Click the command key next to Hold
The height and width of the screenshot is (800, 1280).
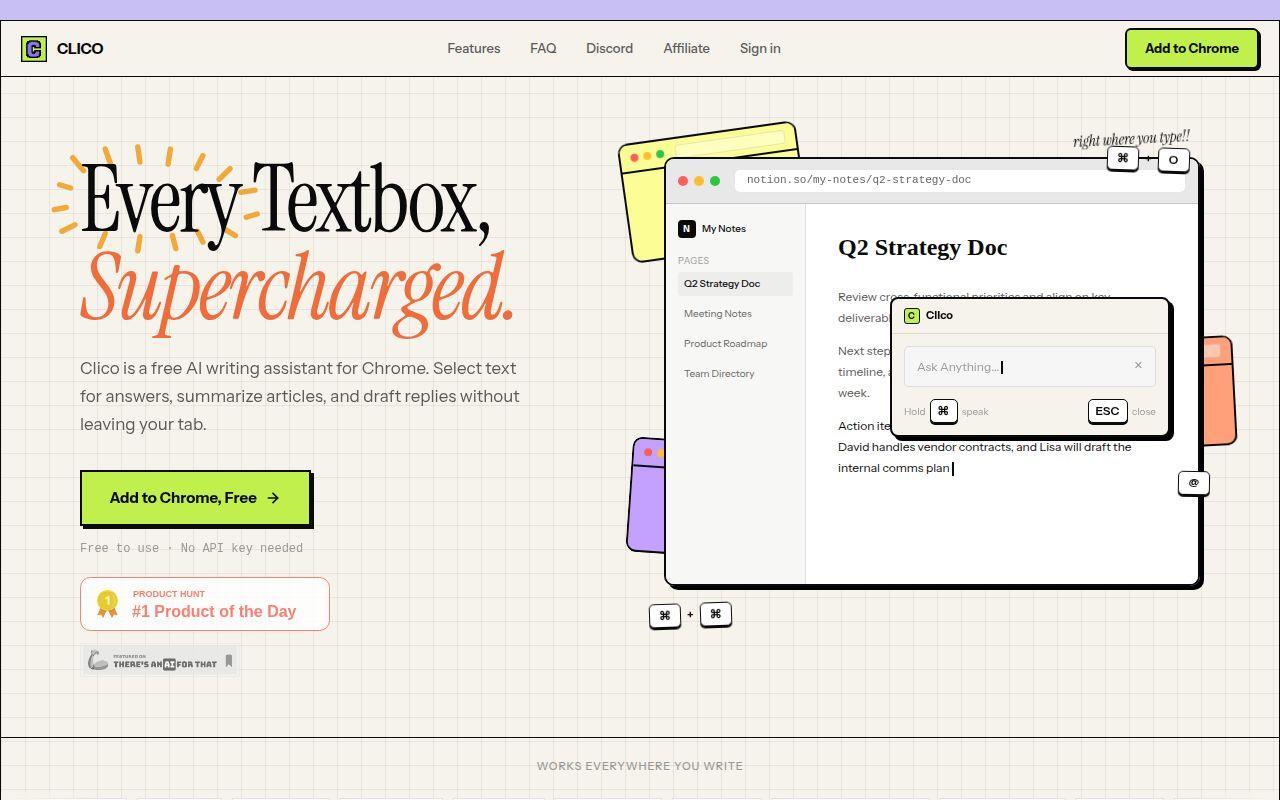pyautogui.click(x=943, y=411)
